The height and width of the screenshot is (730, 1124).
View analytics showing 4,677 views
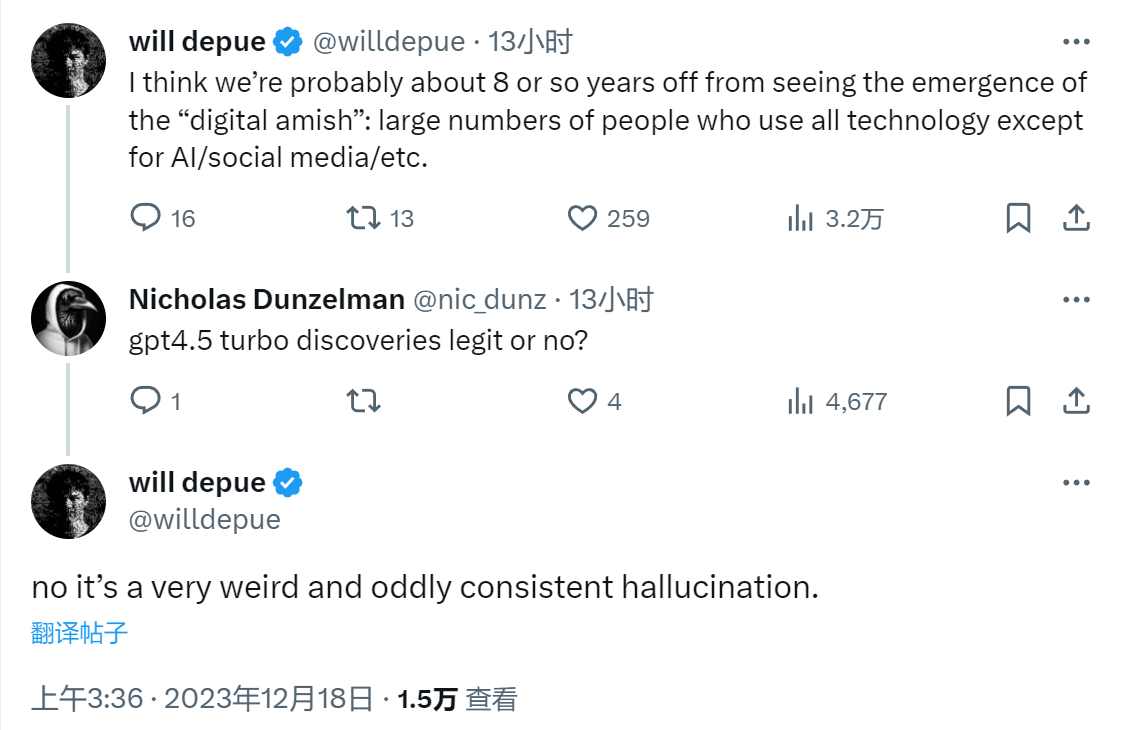click(x=800, y=401)
